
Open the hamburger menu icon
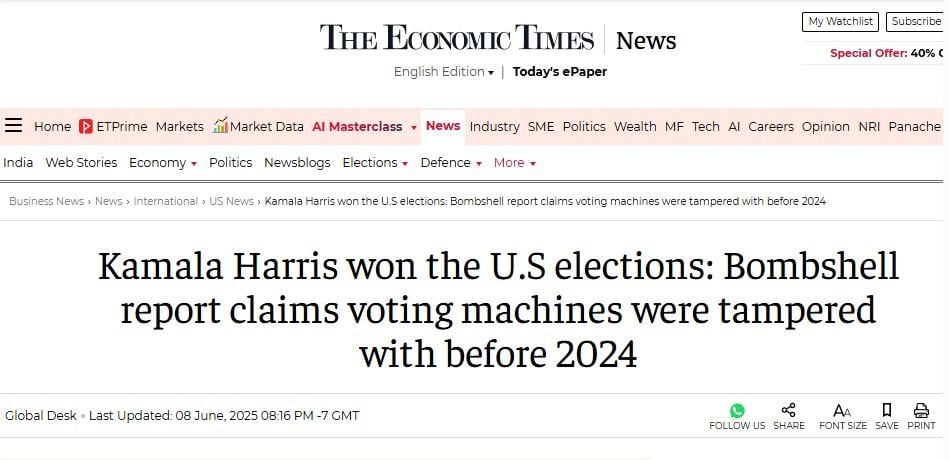click(13, 126)
